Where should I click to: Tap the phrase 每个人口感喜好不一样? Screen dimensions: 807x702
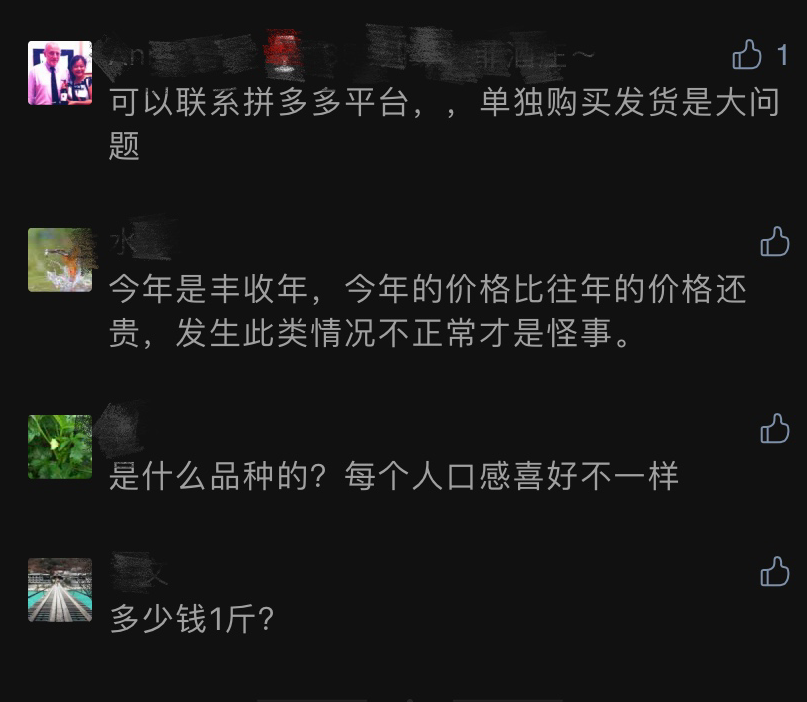(511, 476)
